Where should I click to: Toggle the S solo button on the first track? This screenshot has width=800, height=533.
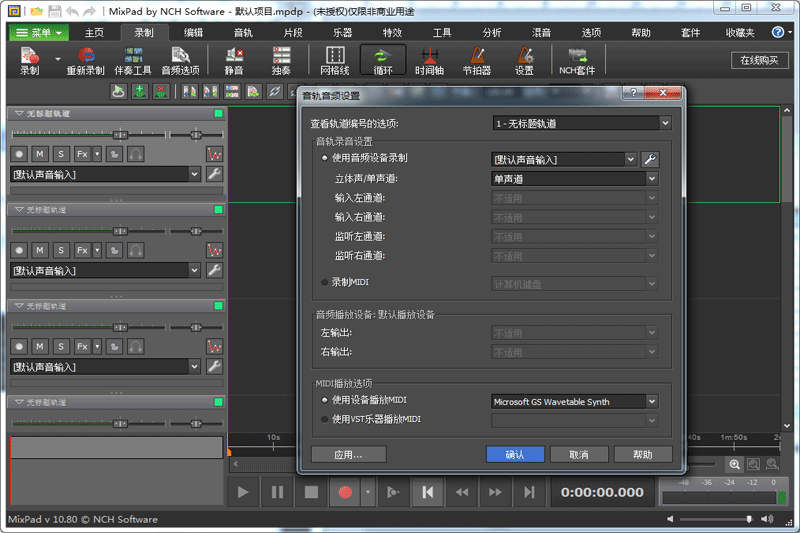61,154
